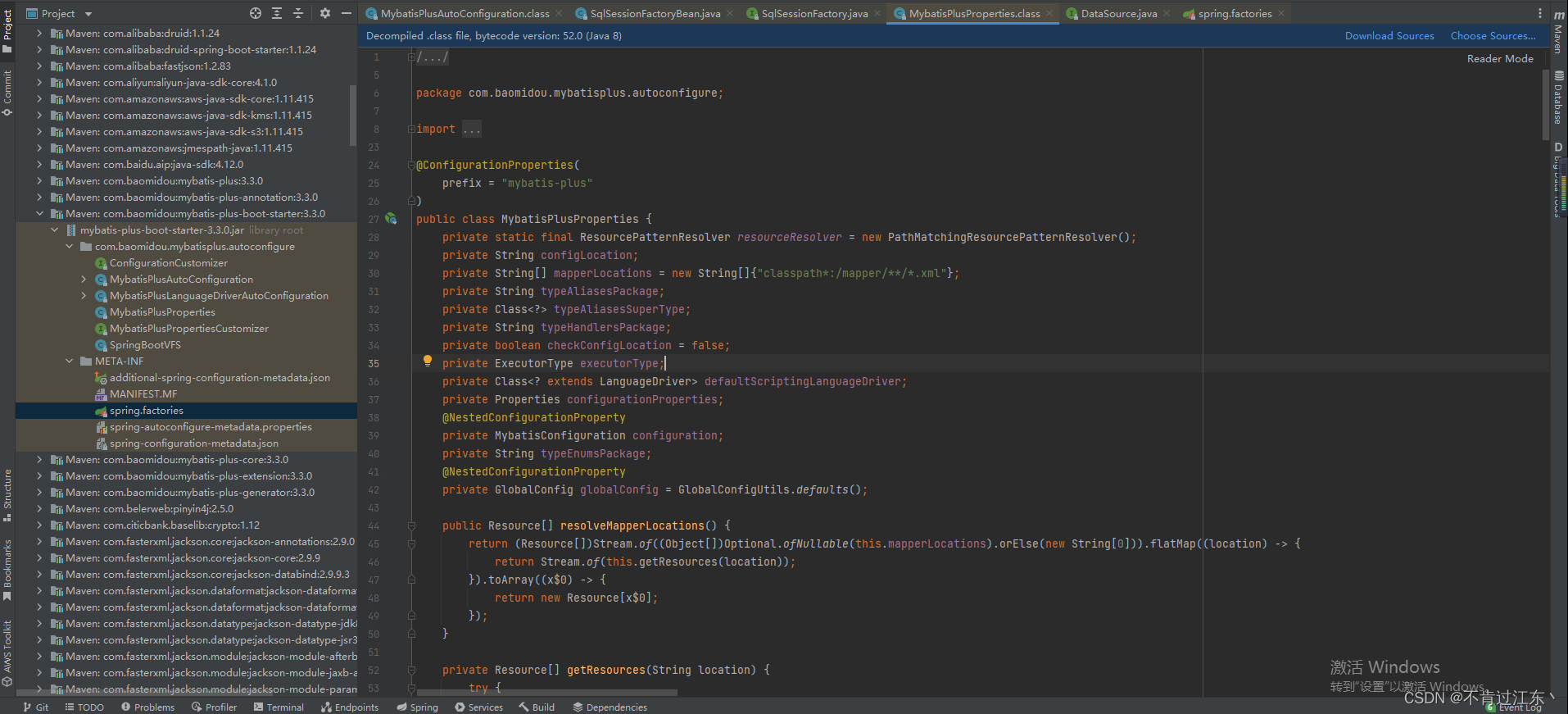This screenshot has width=1568, height=714.
Task: Open the Dependencies tool window
Action: click(610, 707)
